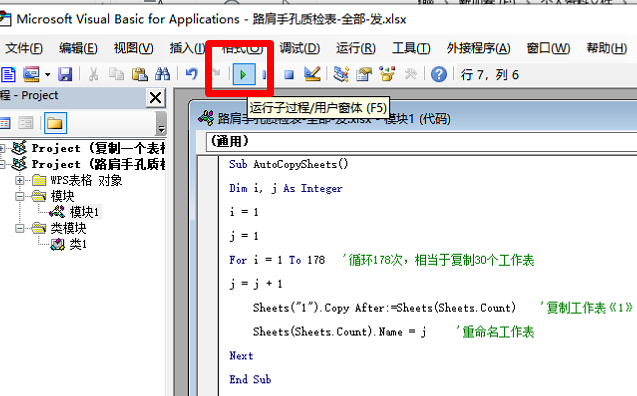Open the 工具(T) menu

tap(411, 48)
